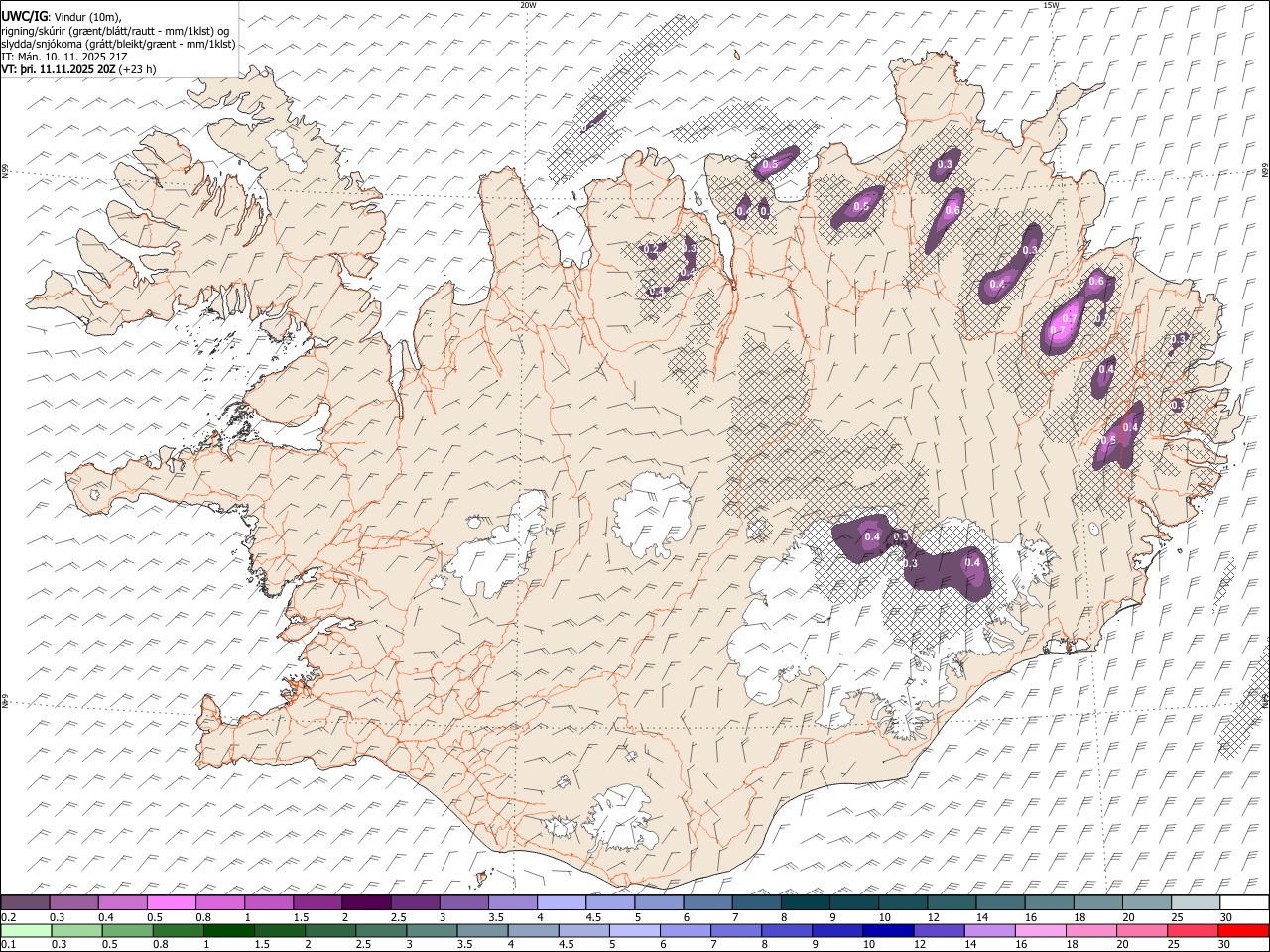Click the '20W' longitude label

[528, 5]
